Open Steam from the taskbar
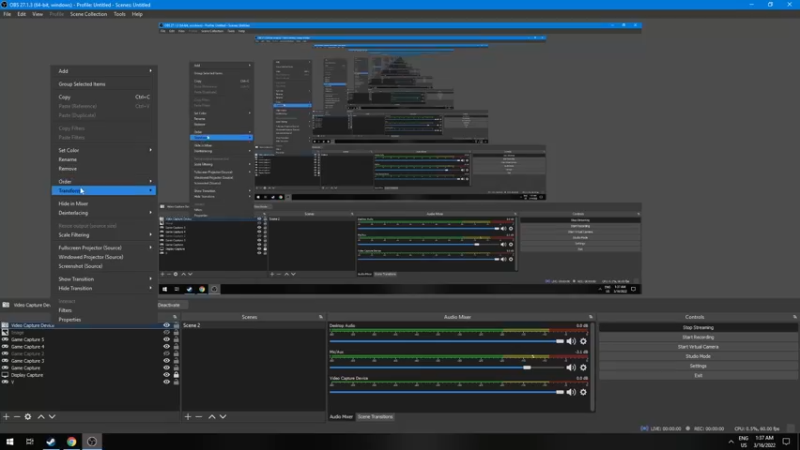This screenshot has height=450, width=800. click(51, 441)
